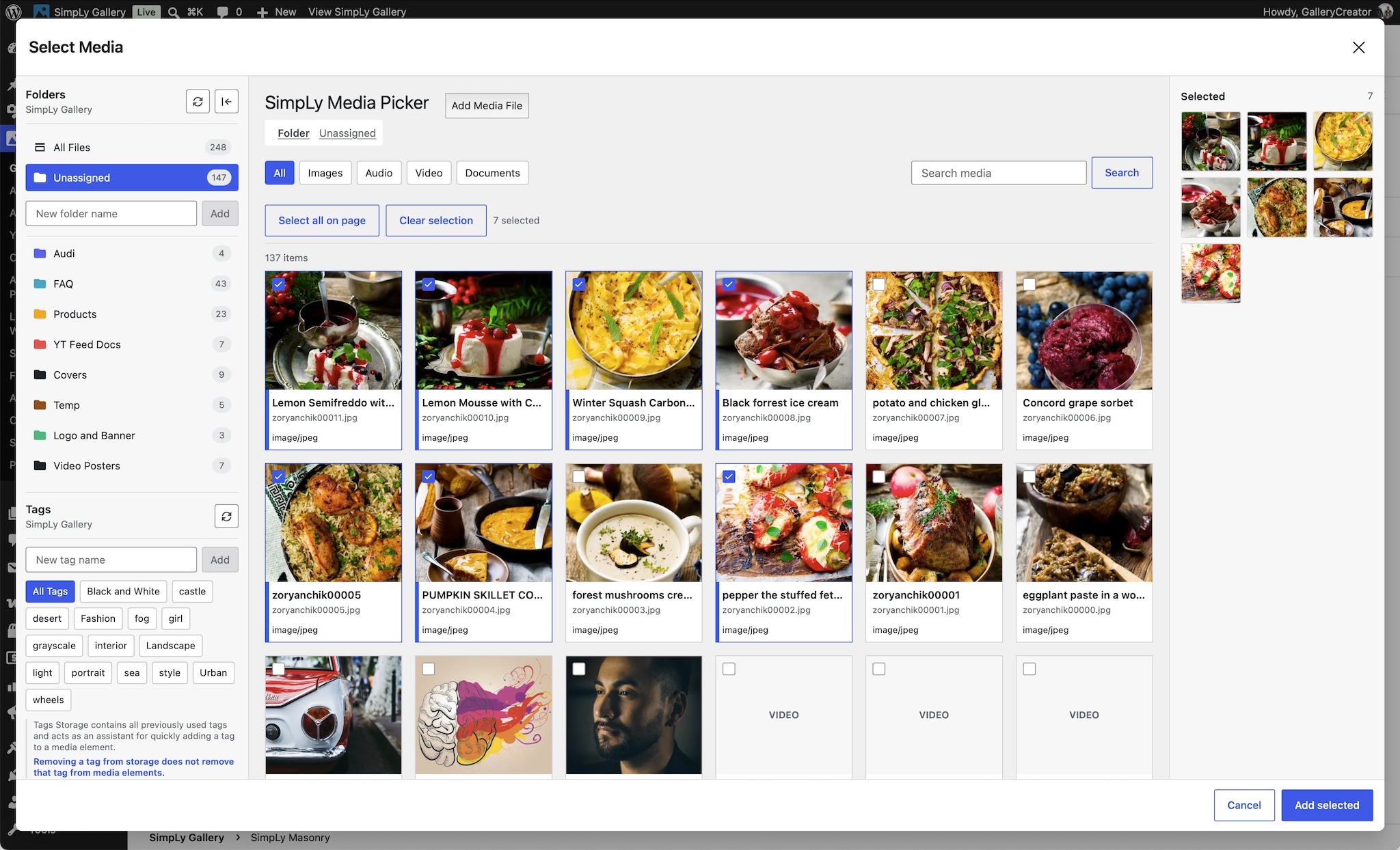
Task: Open the admin bar search icon
Action: point(174,12)
